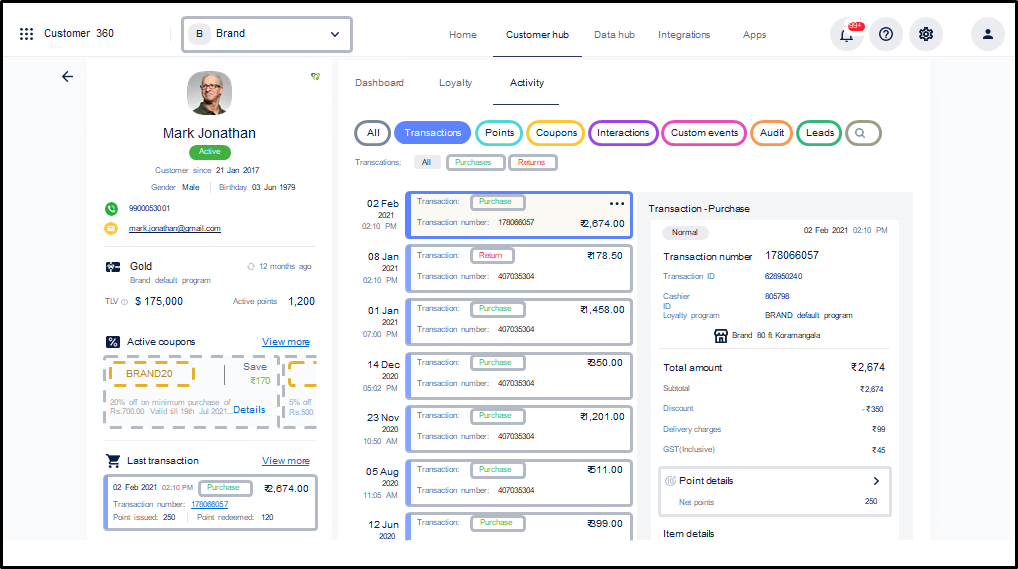Open the Data hub menu
The image size is (1018, 569).
[x=614, y=35]
